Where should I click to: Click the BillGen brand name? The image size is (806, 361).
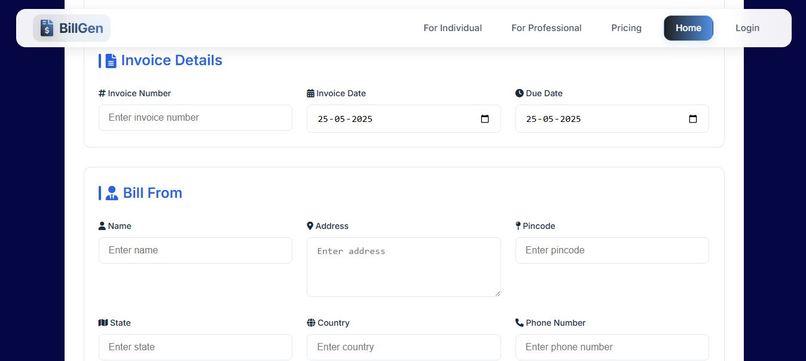pyautogui.click(x=81, y=28)
